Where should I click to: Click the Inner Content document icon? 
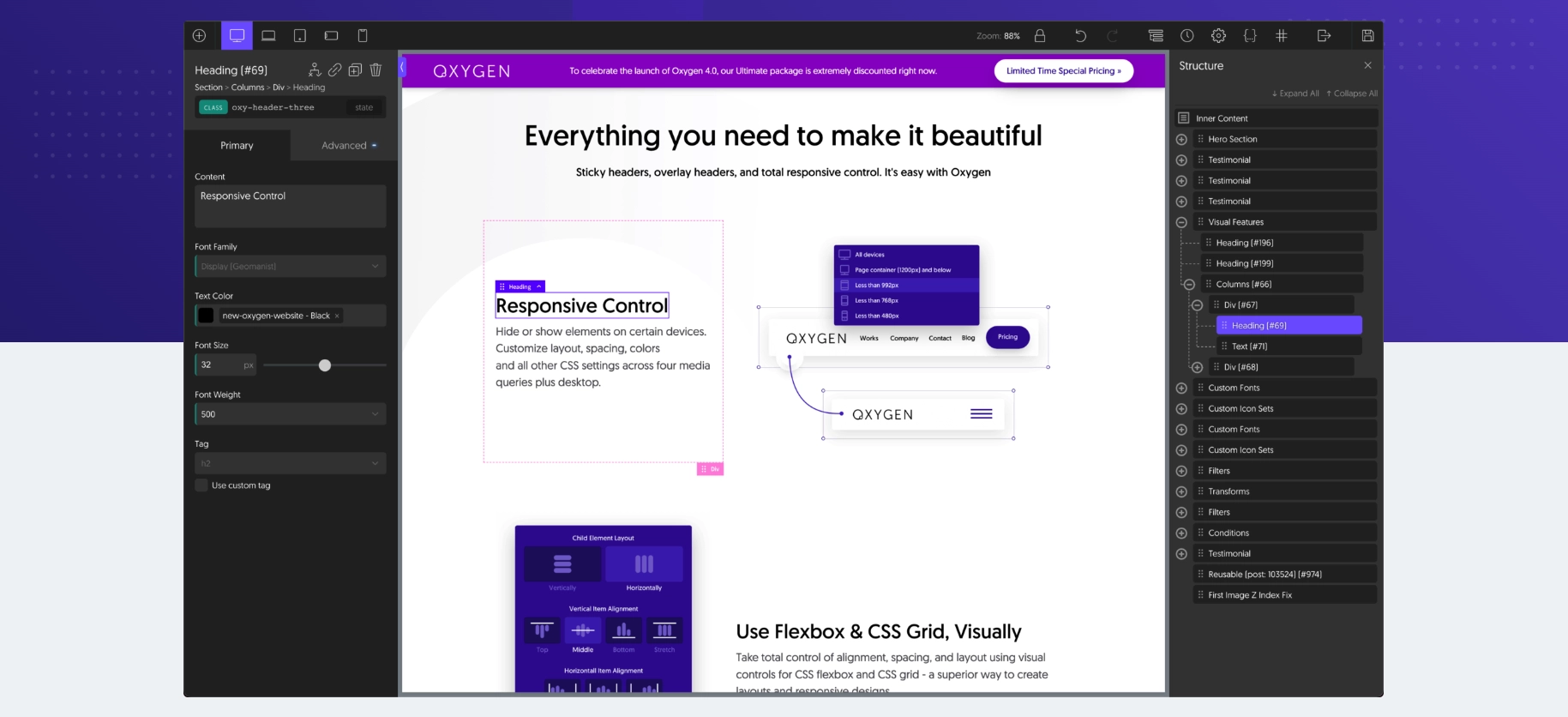[1184, 118]
